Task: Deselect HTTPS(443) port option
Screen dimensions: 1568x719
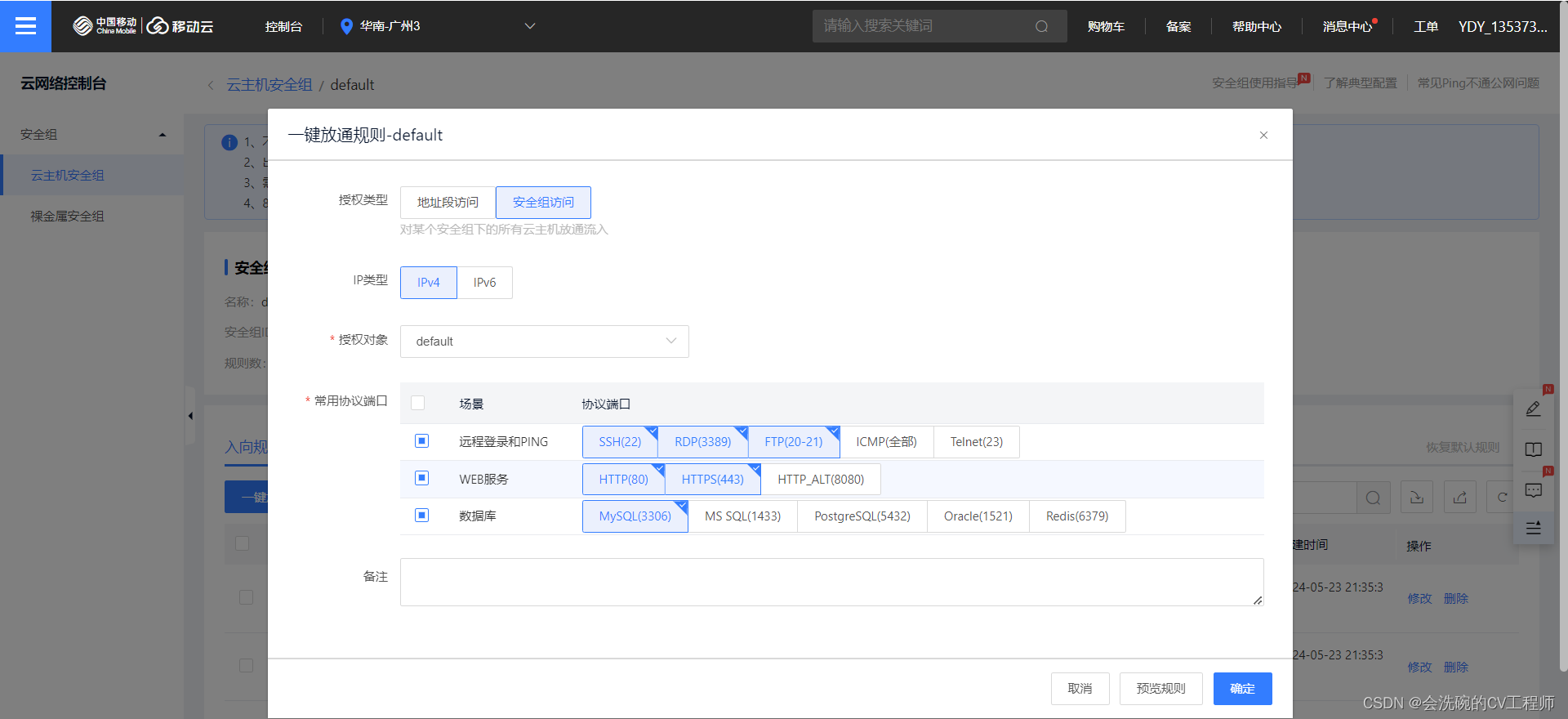Action: (x=713, y=480)
